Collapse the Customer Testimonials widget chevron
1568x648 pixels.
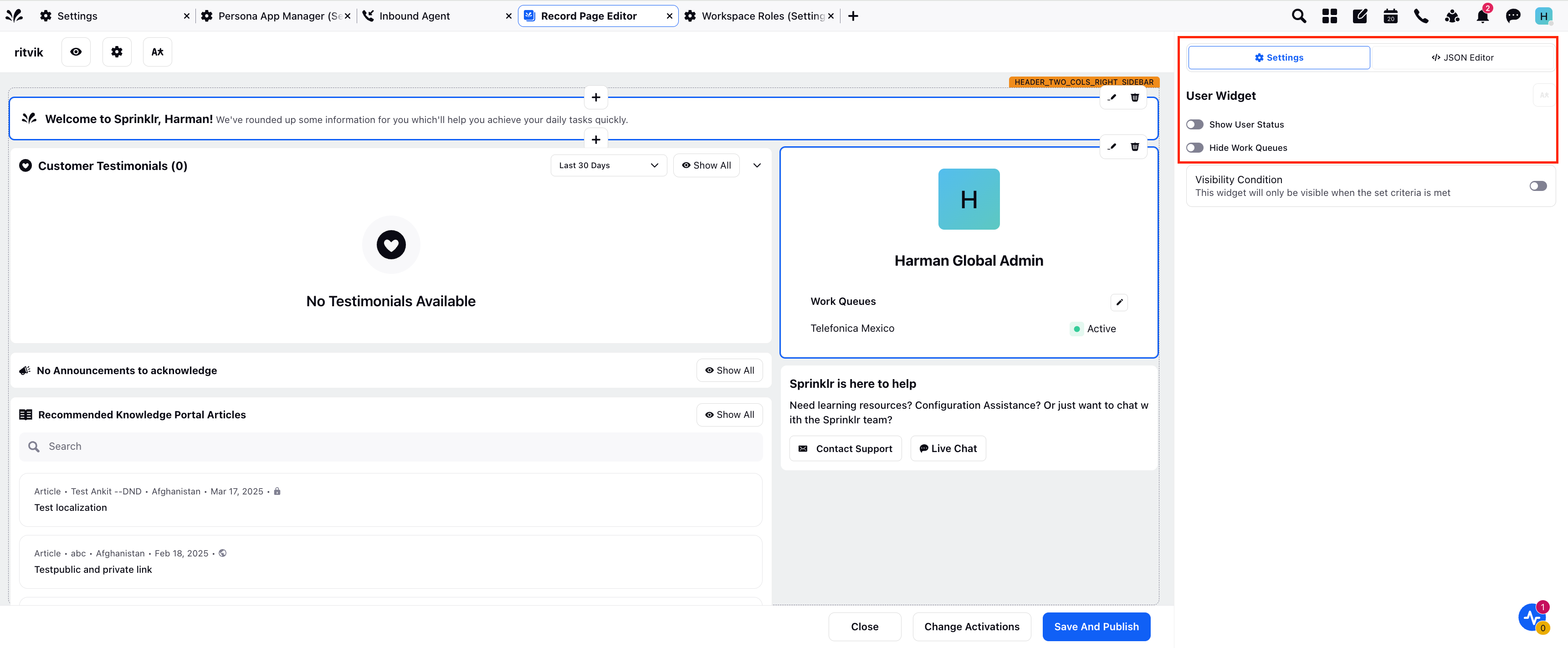(x=757, y=165)
